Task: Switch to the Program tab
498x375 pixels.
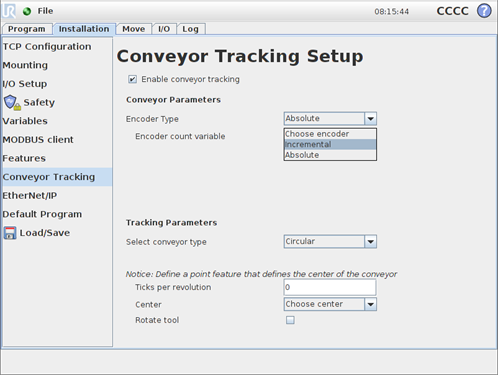Action: tap(27, 29)
